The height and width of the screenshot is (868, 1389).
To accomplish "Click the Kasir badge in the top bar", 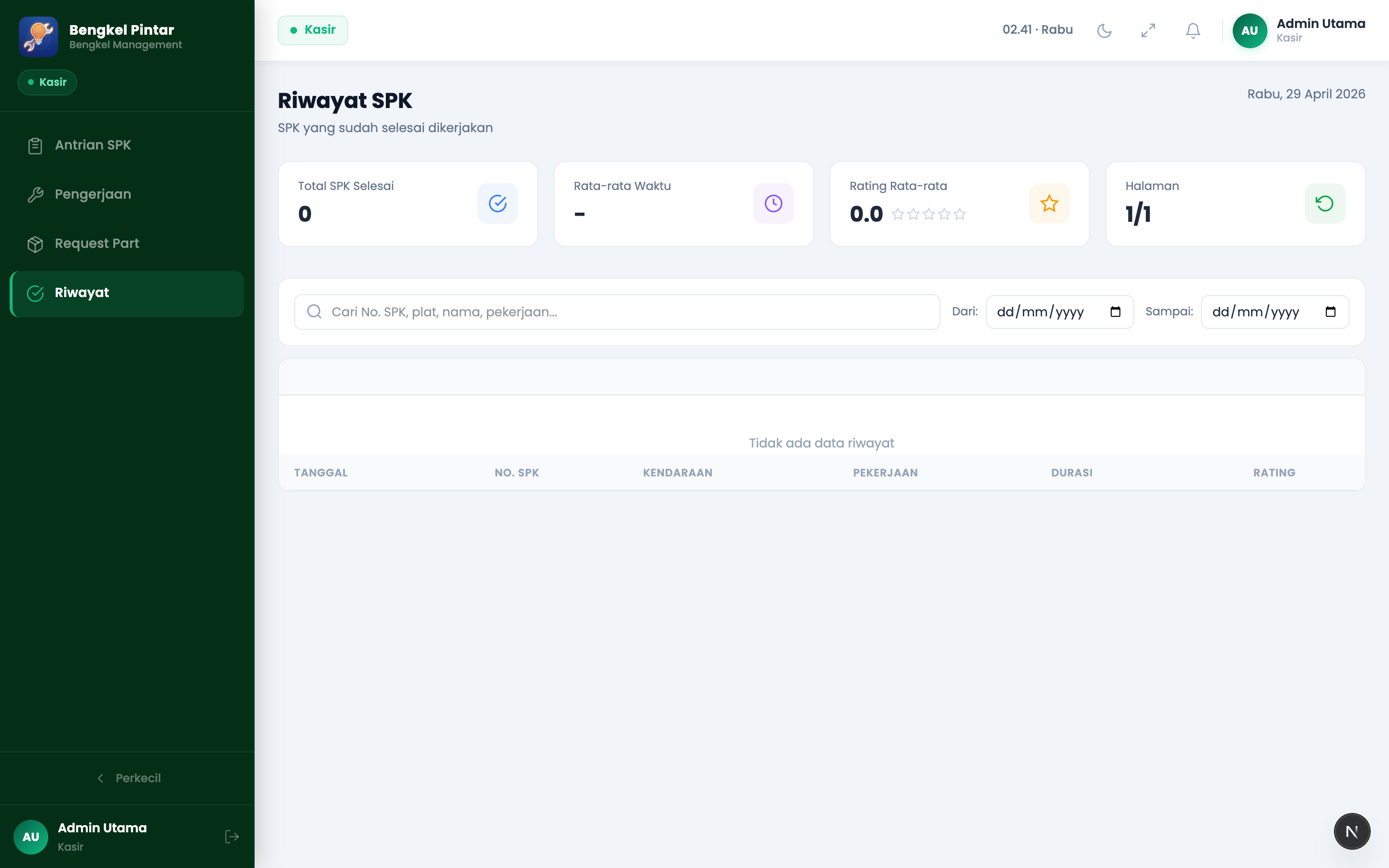I will (313, 30).
